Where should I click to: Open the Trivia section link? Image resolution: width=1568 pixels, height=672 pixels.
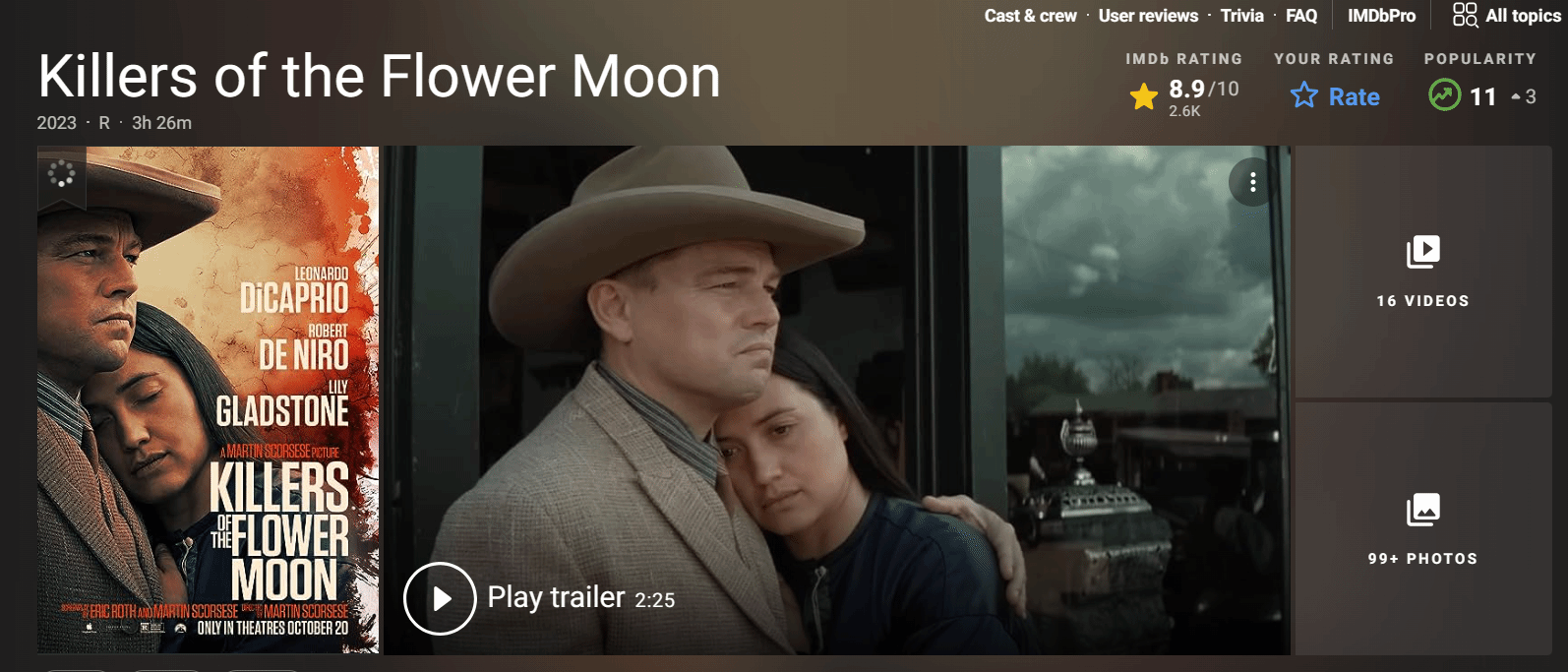pyautogui.click(x=1241, y=16)
